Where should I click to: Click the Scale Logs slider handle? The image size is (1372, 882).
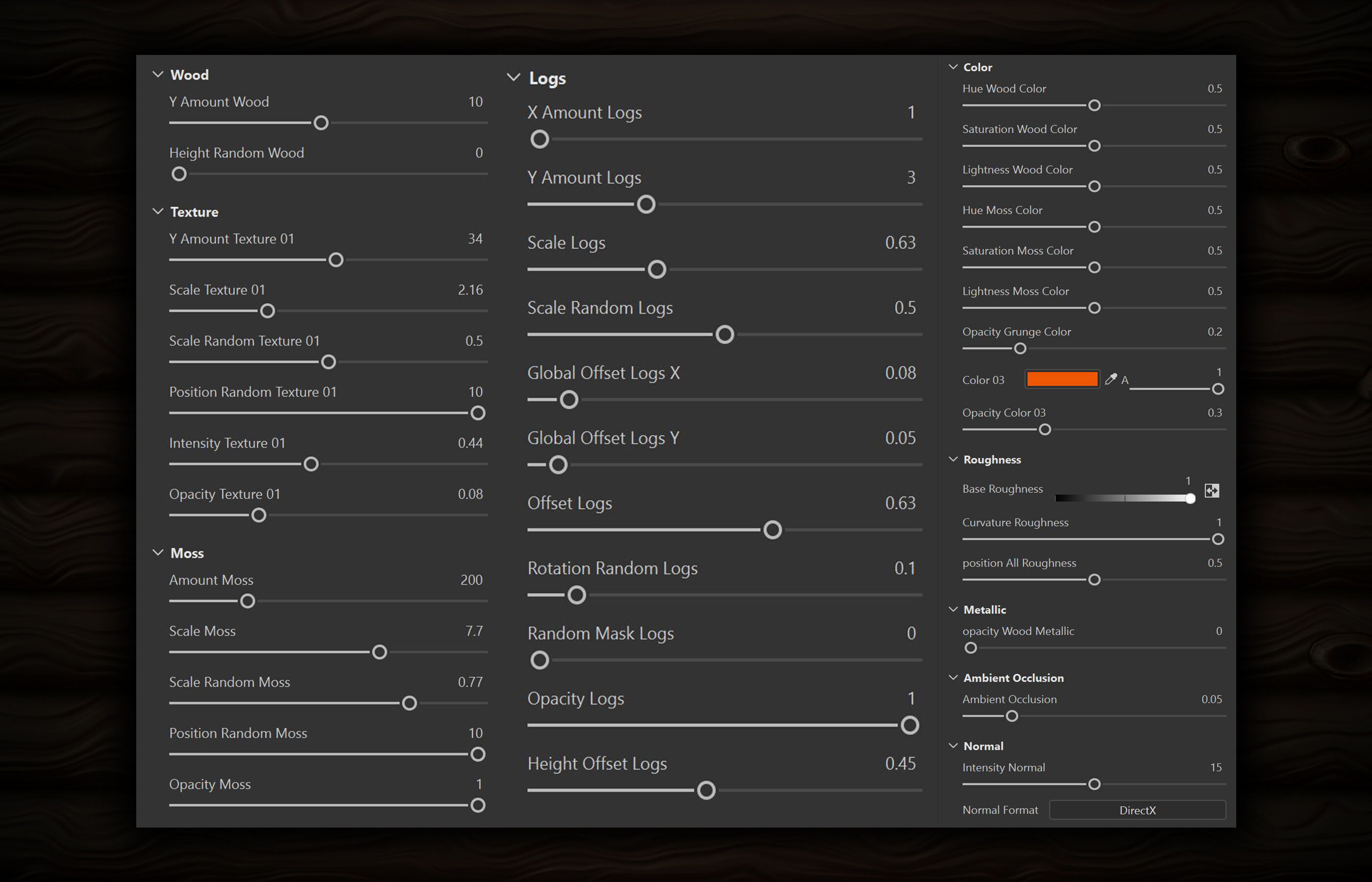[x=657, y=269]
